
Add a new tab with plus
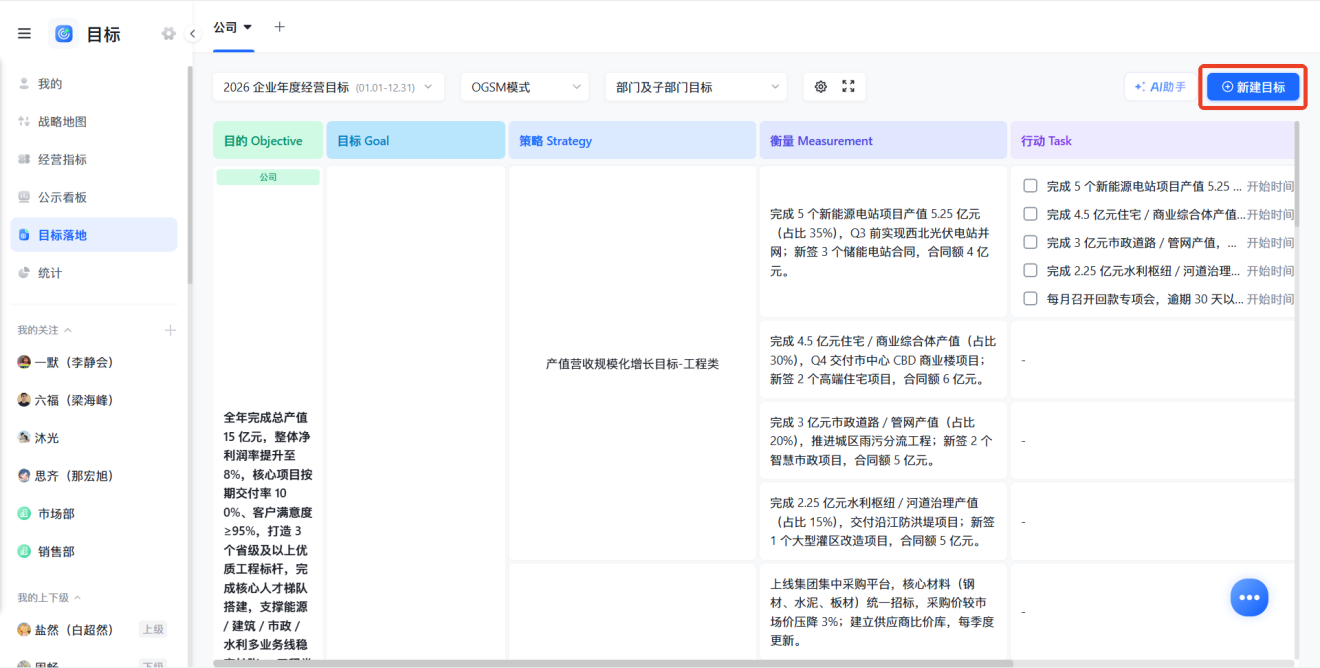(280, 27)
